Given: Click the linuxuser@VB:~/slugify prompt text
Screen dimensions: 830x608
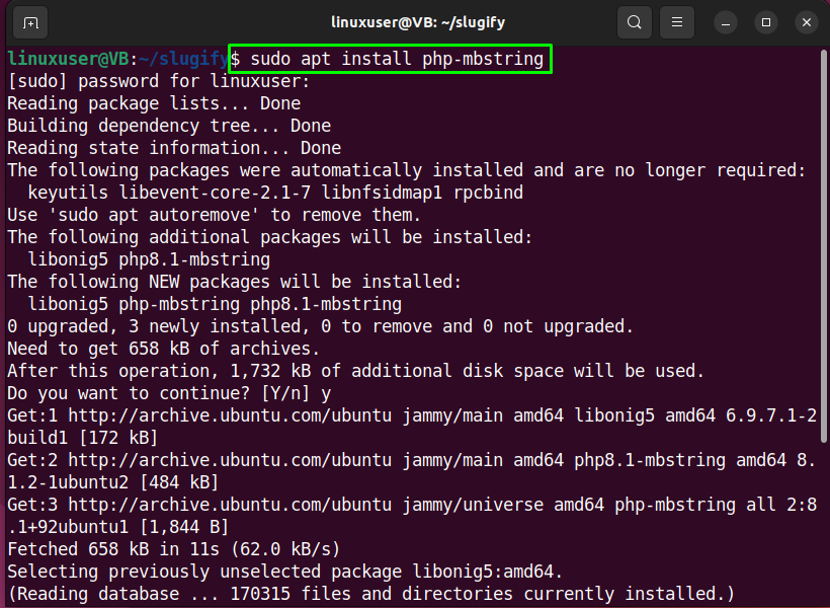Looking at the screenshot, I should point(112,58).
